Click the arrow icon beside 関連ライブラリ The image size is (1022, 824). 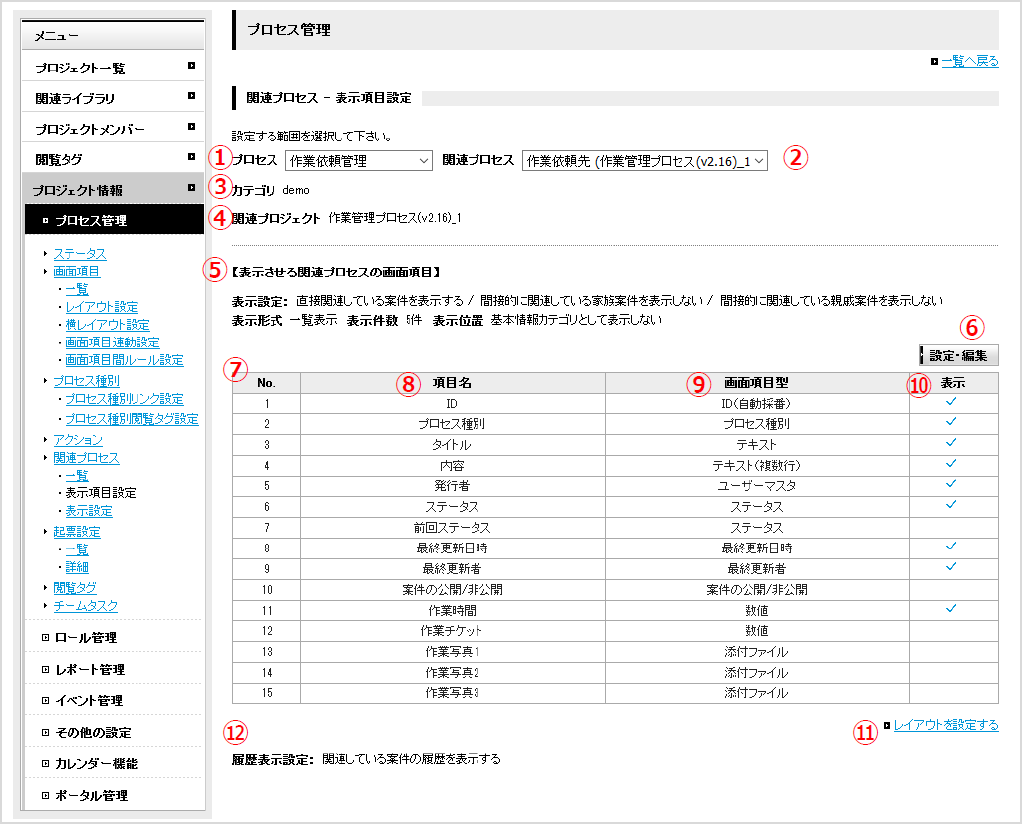[x=191, y=96]
